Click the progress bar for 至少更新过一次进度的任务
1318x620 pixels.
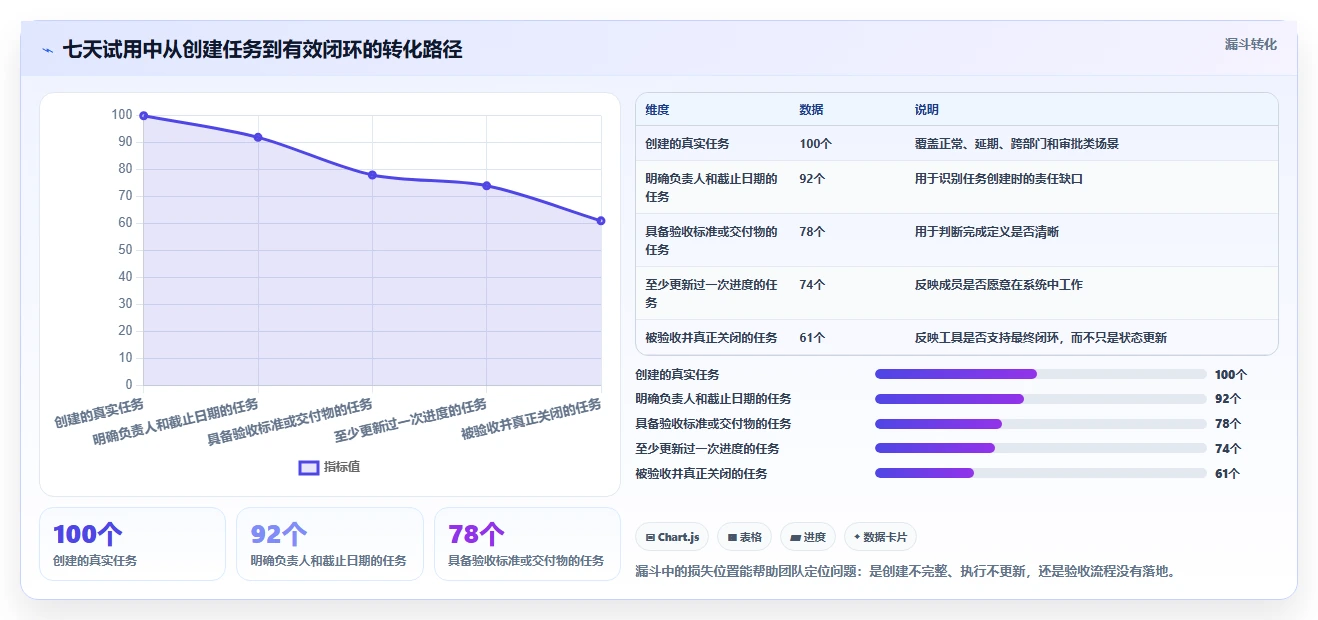[x=1041, y=448]
